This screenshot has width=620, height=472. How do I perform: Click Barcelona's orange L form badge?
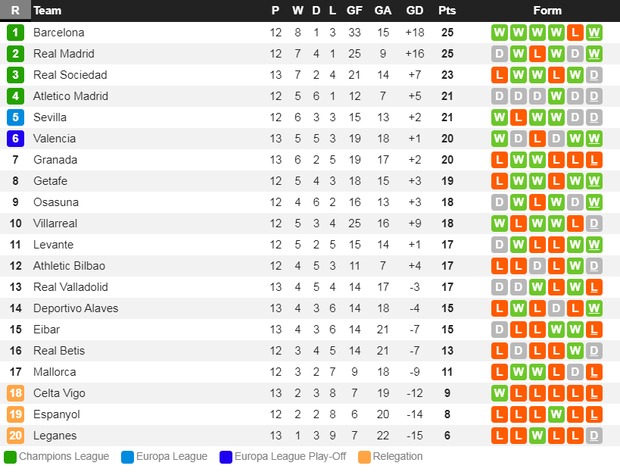coord(575,32)
